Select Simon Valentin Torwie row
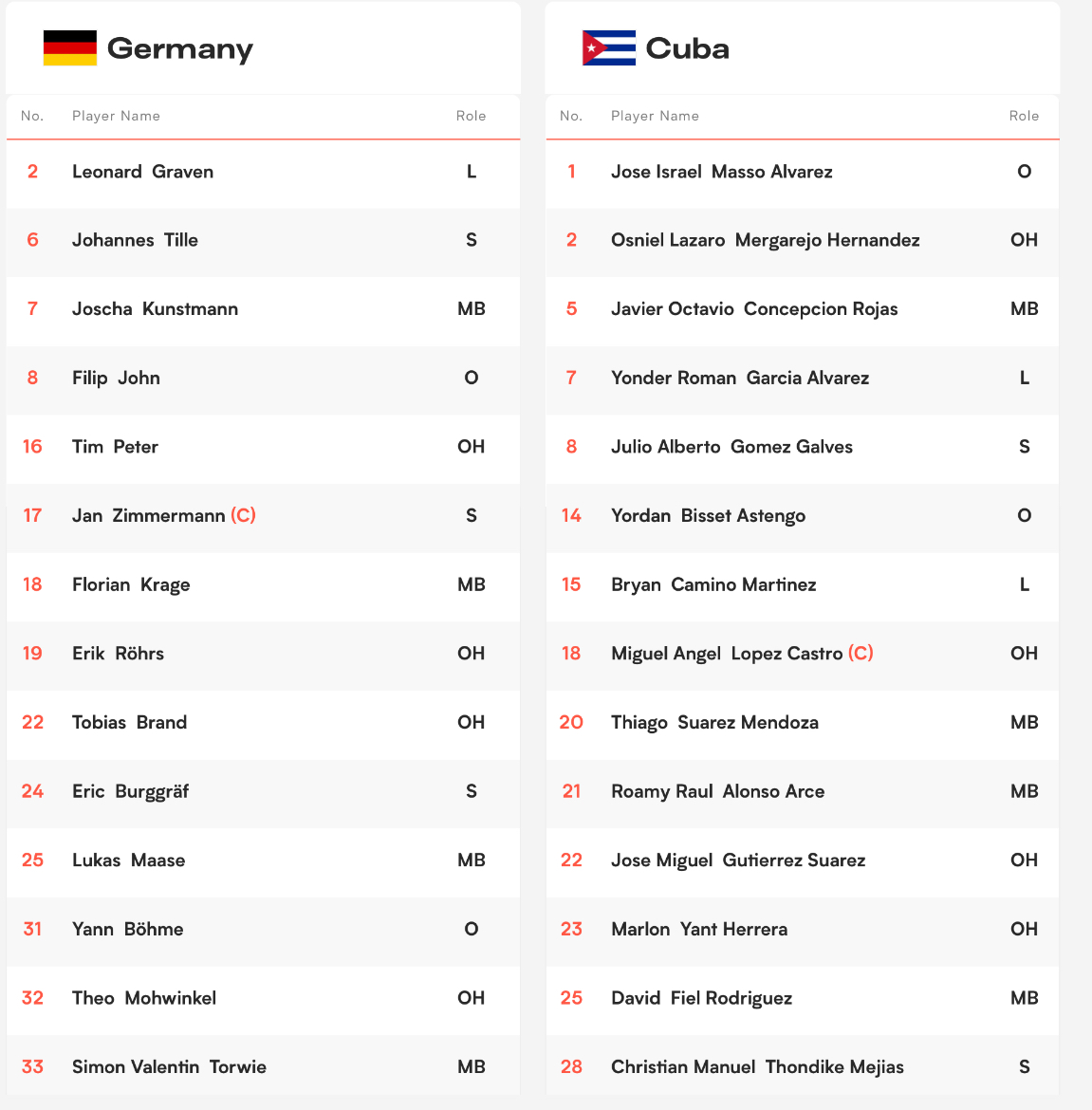 point(263,1066)
